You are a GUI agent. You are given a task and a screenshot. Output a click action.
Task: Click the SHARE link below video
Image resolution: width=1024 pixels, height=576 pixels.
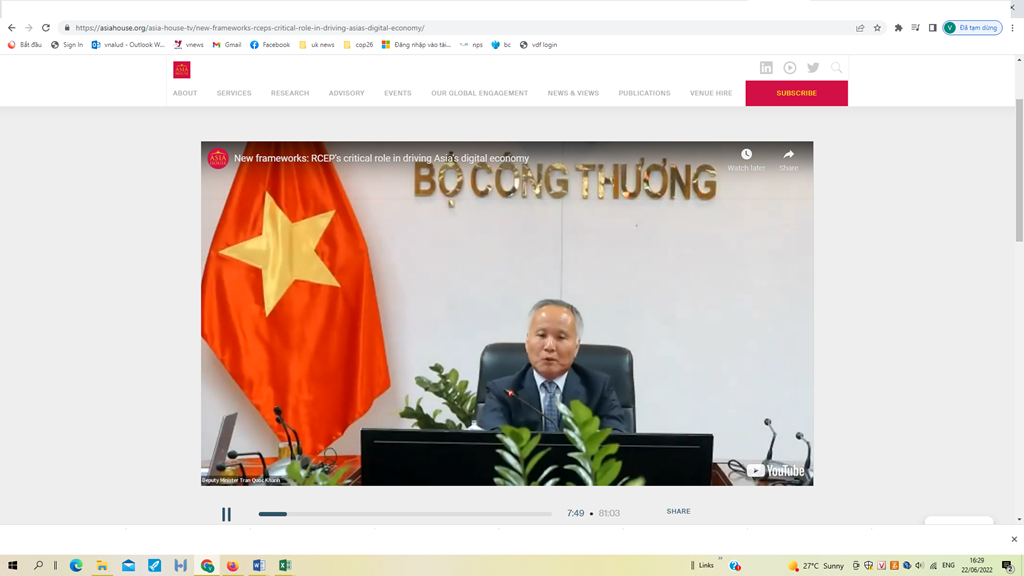point(678,511)
